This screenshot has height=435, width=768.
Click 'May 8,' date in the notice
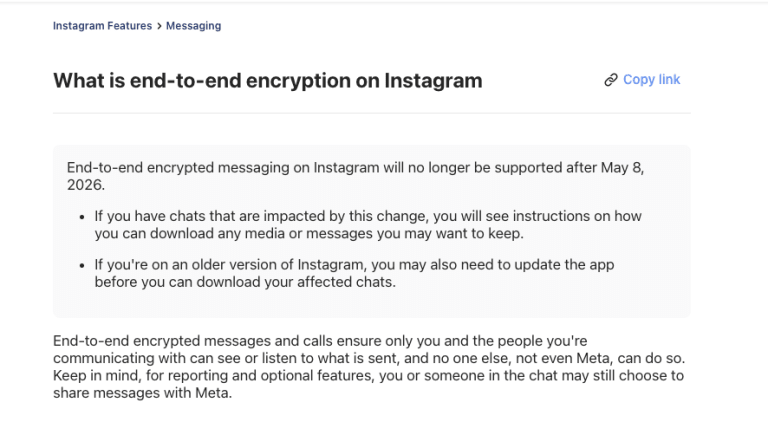(x=624, y=168)
